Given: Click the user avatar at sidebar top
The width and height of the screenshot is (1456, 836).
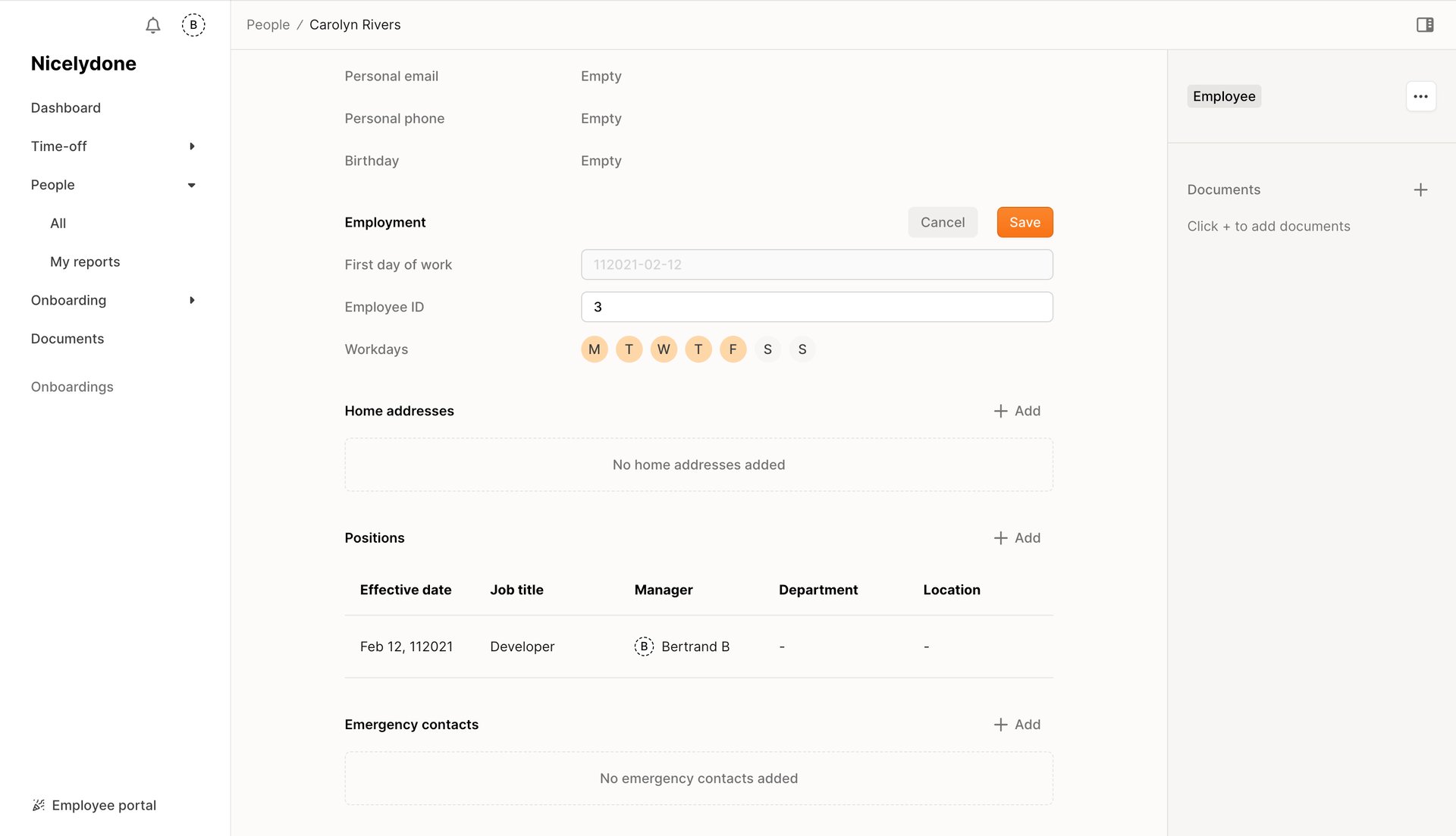Looking at the screenshot, I should 193,25.
